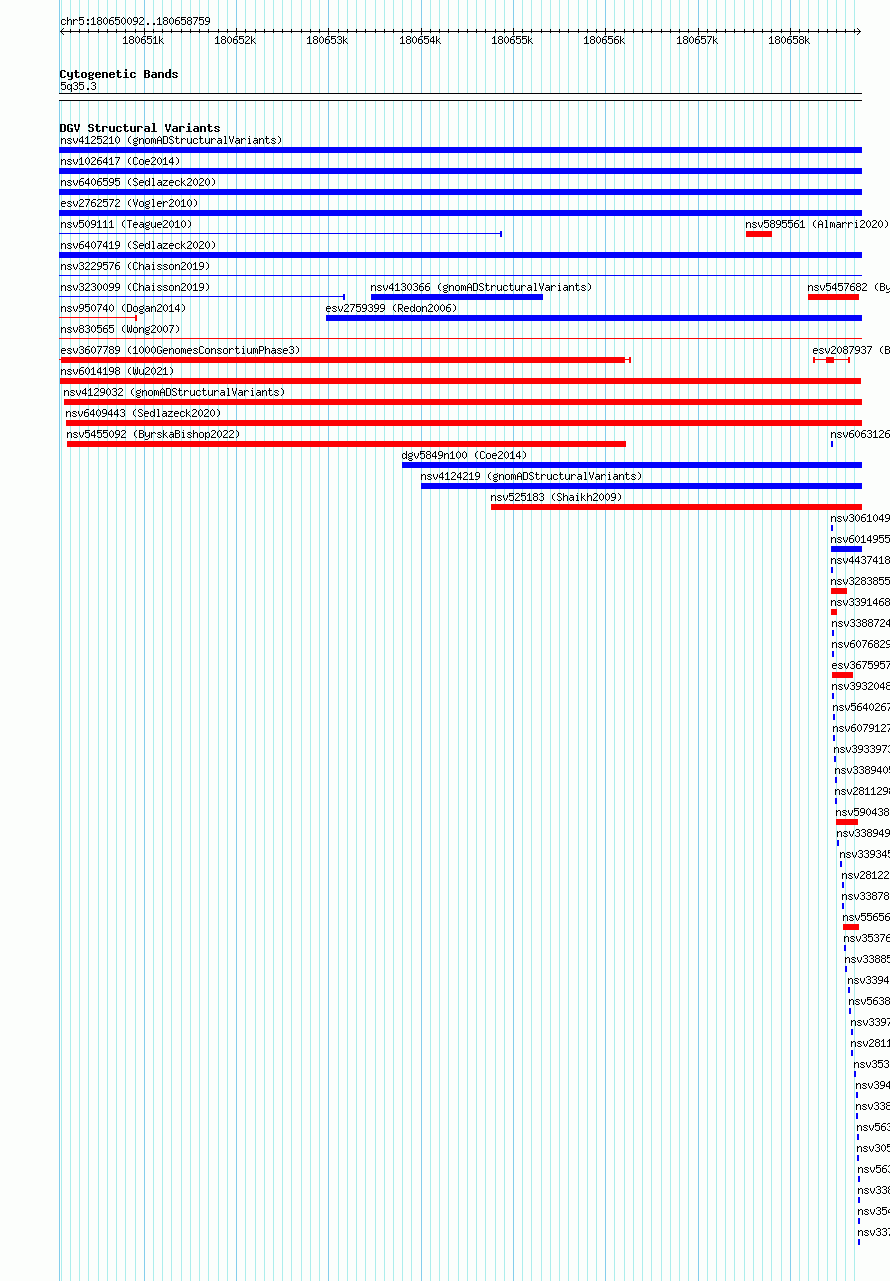Click the 180654k ruler tick label
890x1281 pixels.
420,40
